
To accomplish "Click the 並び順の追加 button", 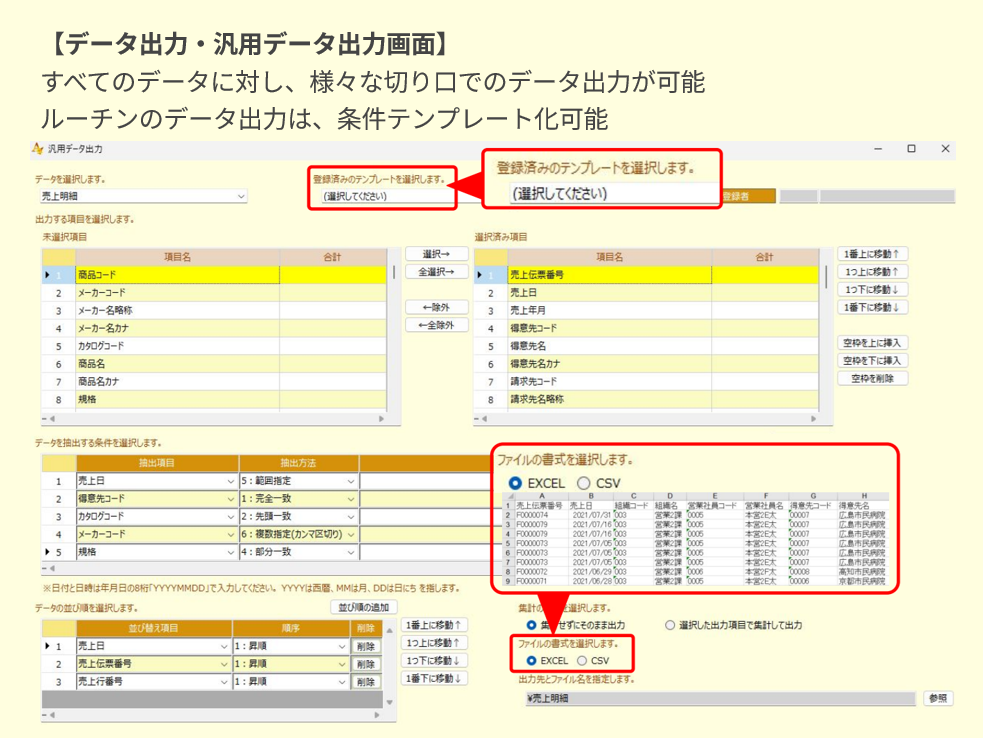I will (363, 607).
